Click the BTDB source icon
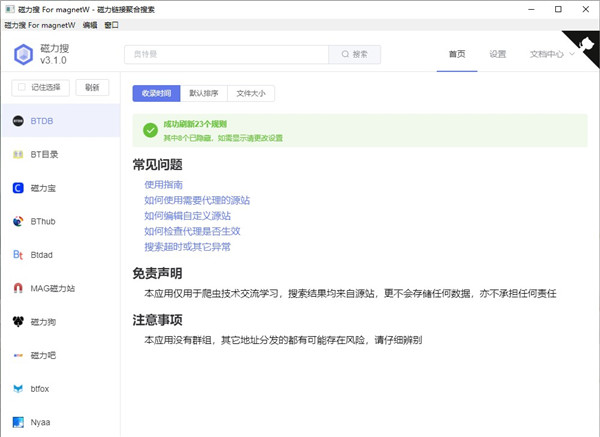 pos(18,121)
